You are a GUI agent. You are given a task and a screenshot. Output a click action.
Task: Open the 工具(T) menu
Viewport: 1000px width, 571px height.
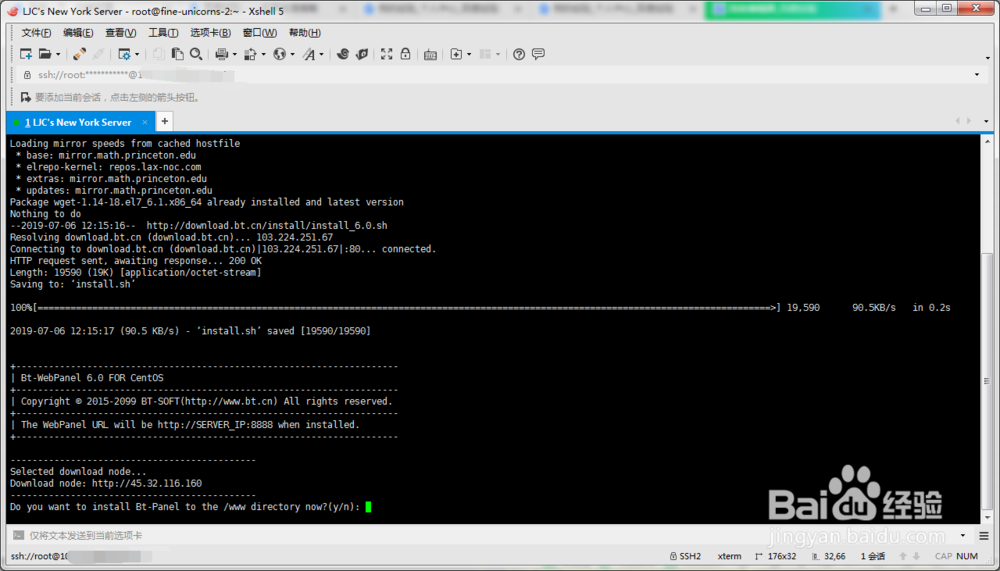(x=163, y=33)
